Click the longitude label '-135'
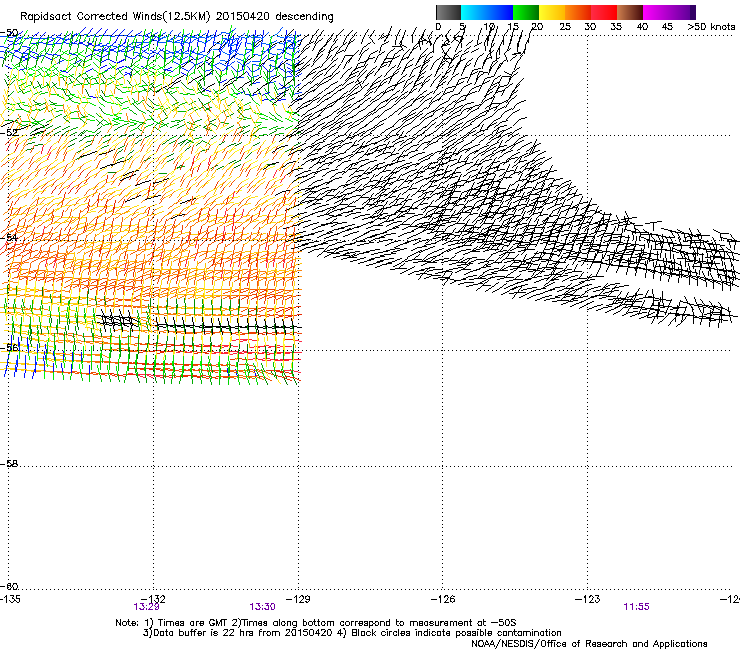740x650 pixels. click(10, 599)
